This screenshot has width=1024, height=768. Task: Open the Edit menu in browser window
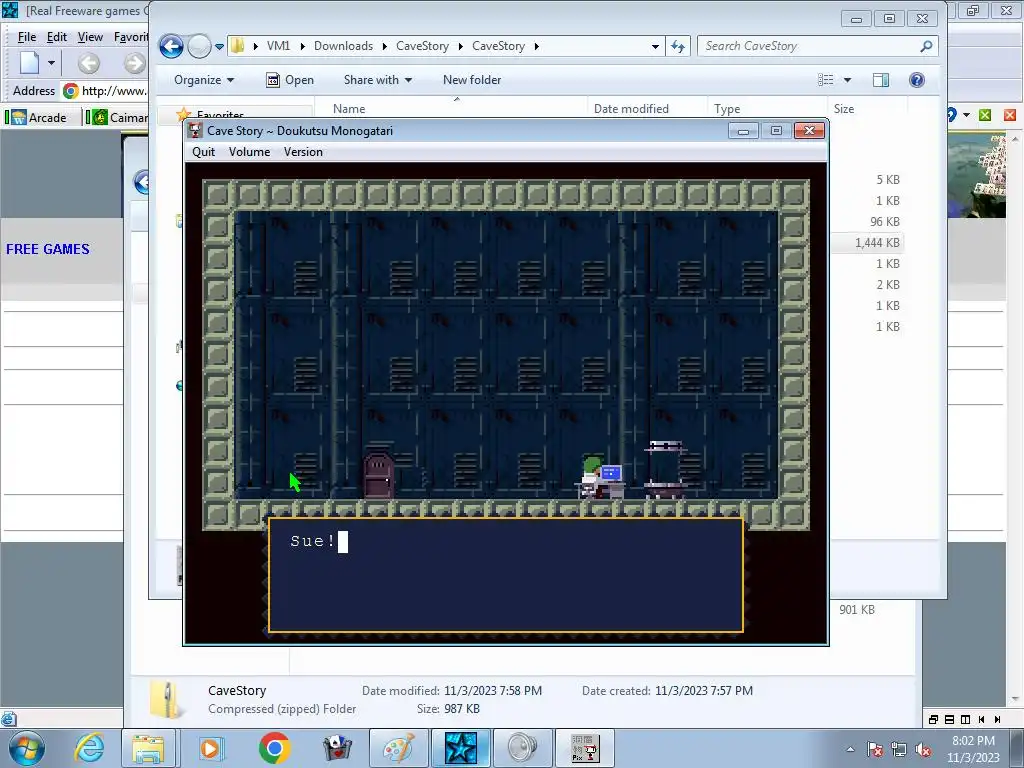point(57,37)
